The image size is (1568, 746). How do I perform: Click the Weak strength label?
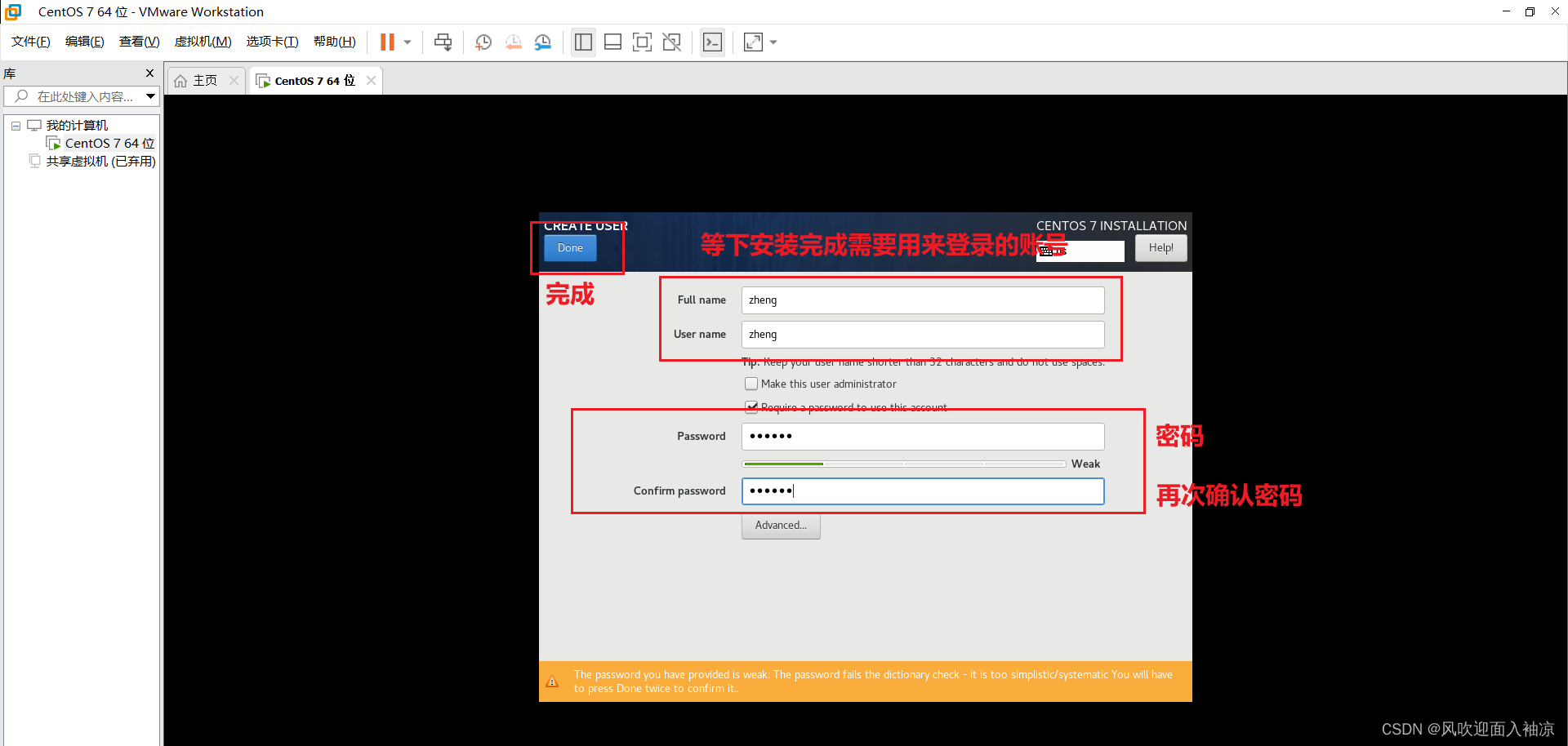(x=1085, y=464)
